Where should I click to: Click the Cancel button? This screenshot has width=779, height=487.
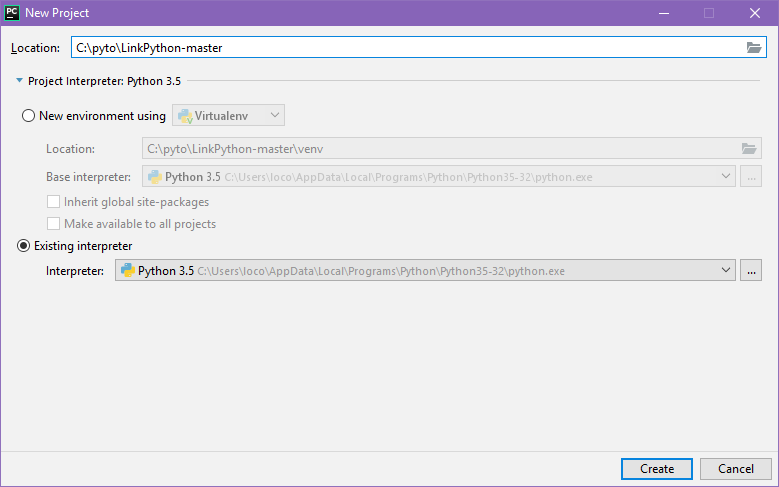pyautogui.click(x=736, y=469)
